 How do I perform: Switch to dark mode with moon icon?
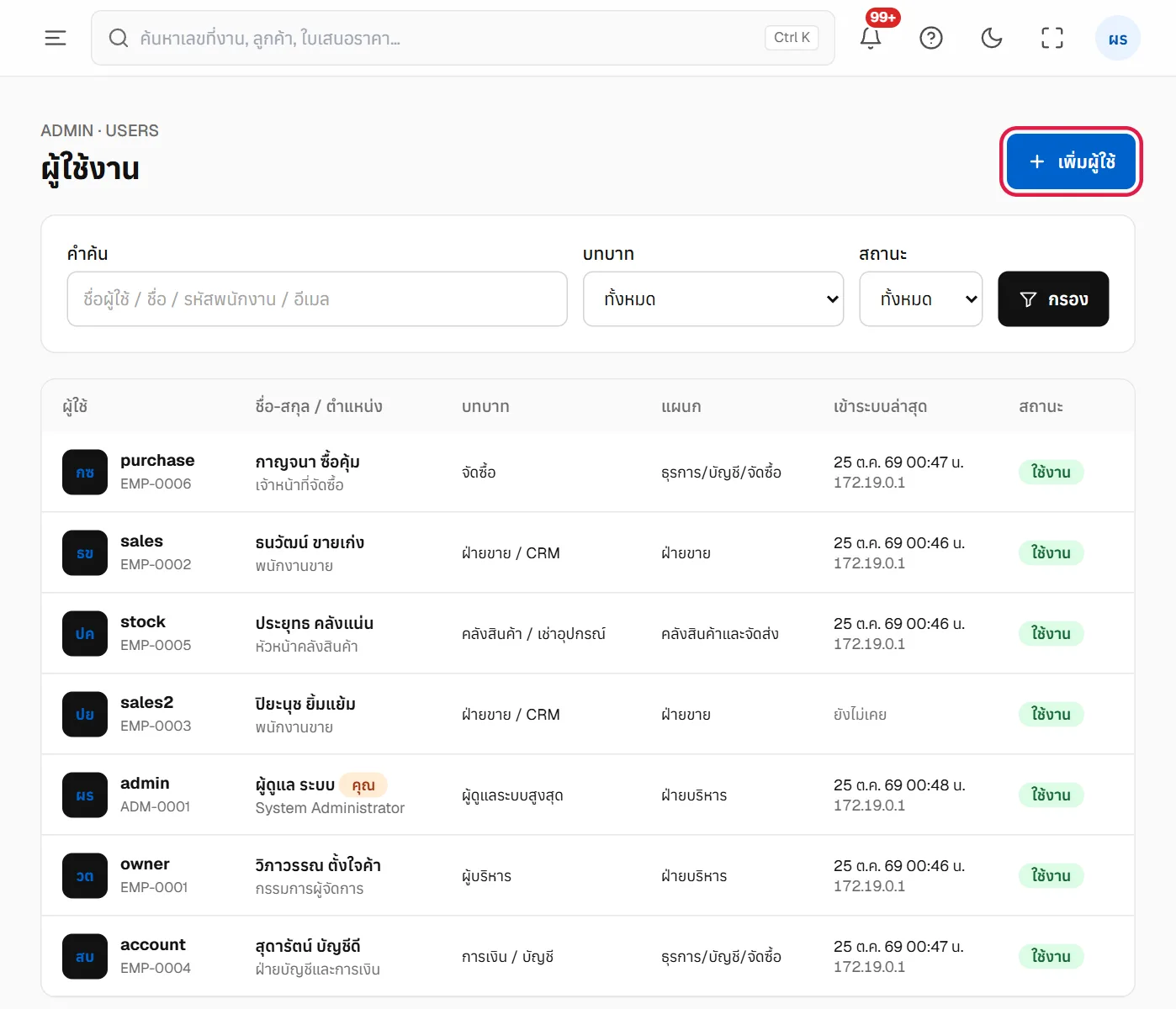[992, 38]
